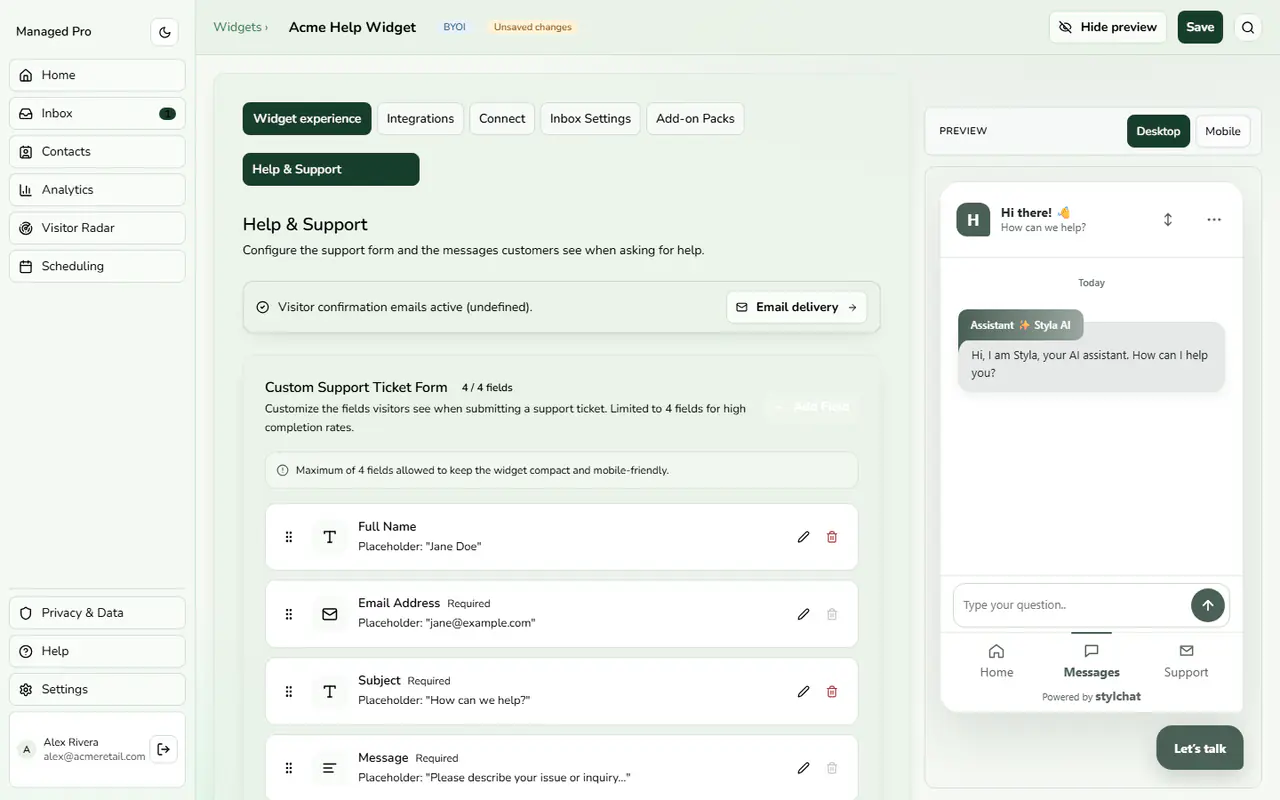Click the Let's talk launcher button
The width and height of the screenshot is (1280, 800).
coord(1200,748)
